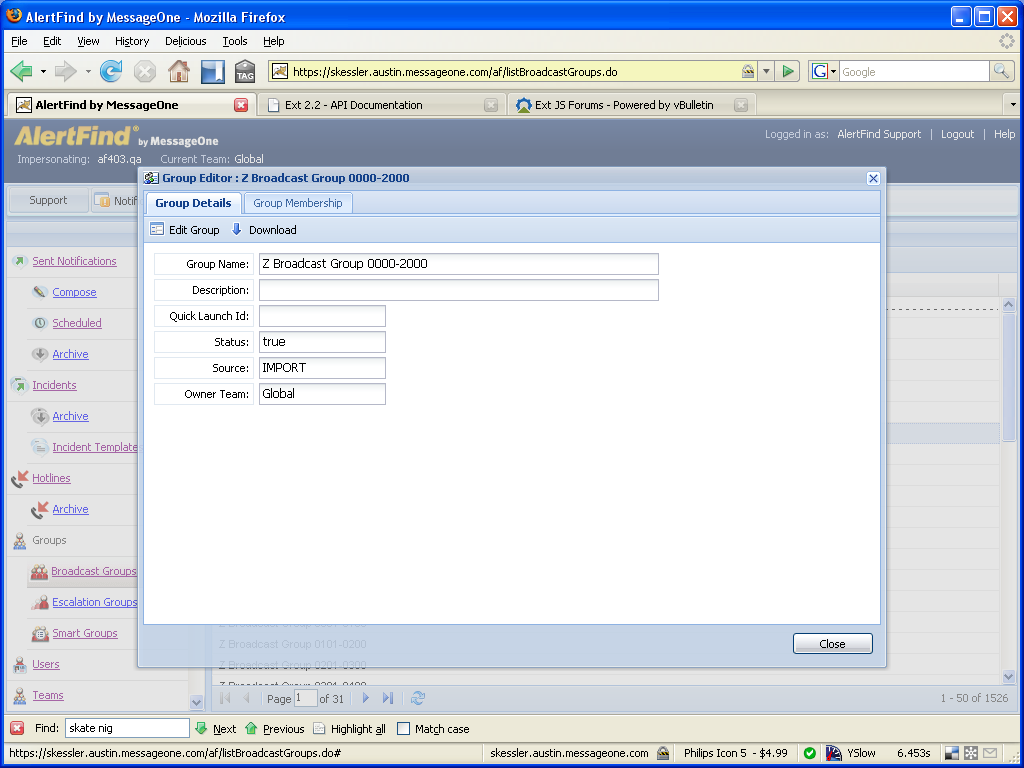Close the AlertFind browser tab
1024x768 pixels.
(241, 105)
